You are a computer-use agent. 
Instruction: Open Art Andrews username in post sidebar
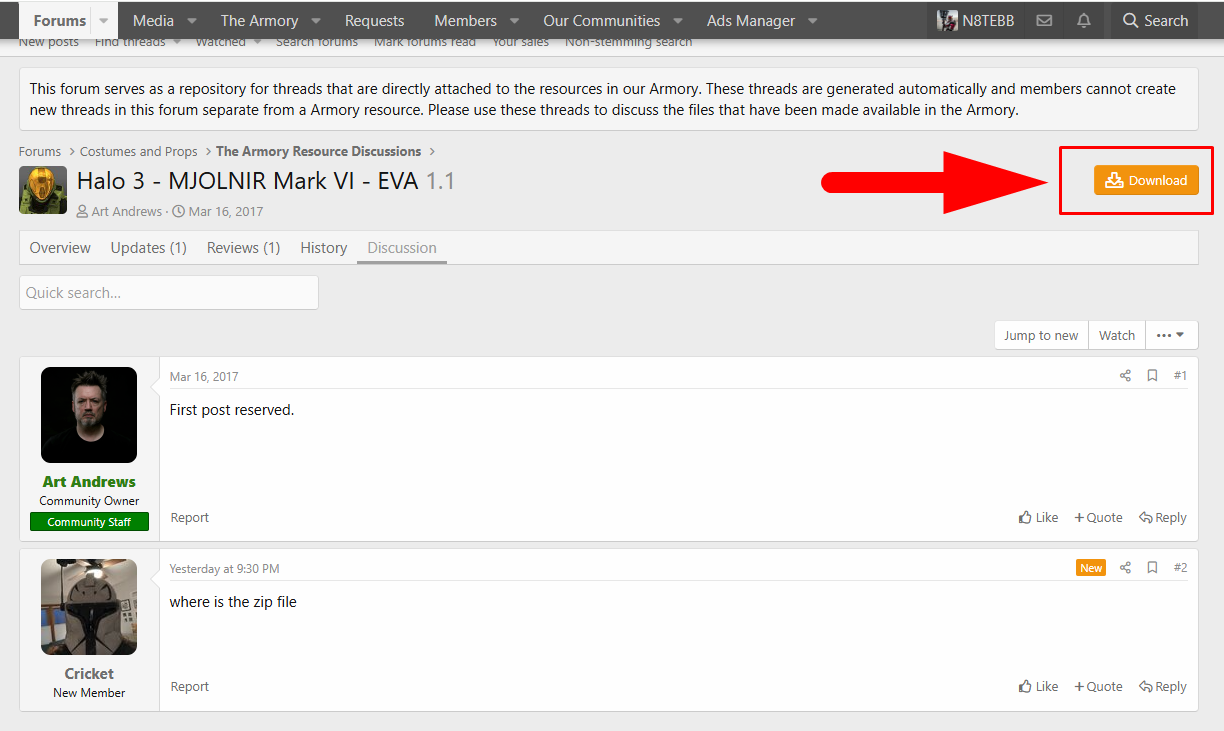point(89,482)
